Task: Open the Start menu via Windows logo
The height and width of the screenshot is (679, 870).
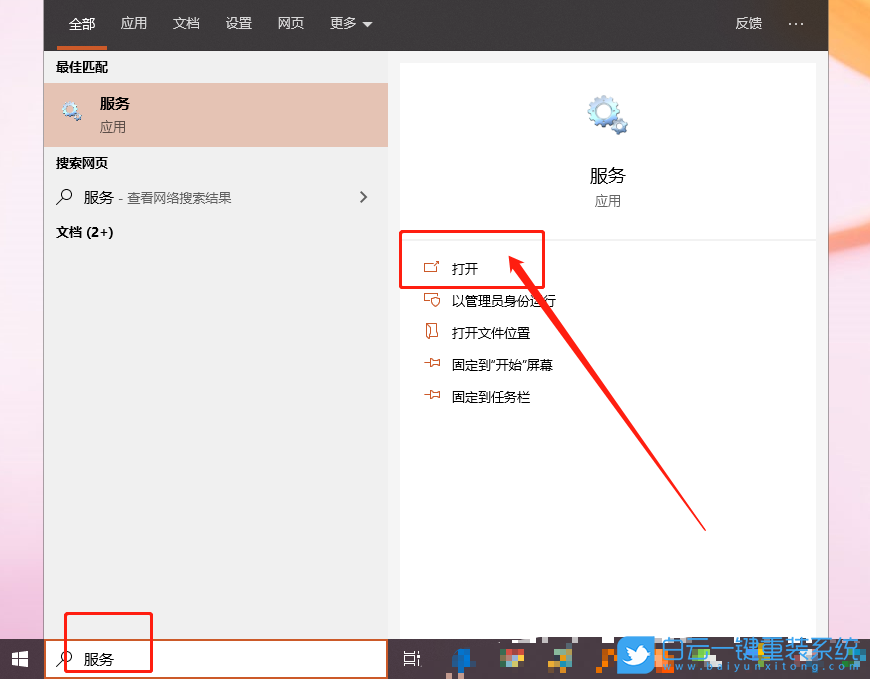Action: pos(19,658)
